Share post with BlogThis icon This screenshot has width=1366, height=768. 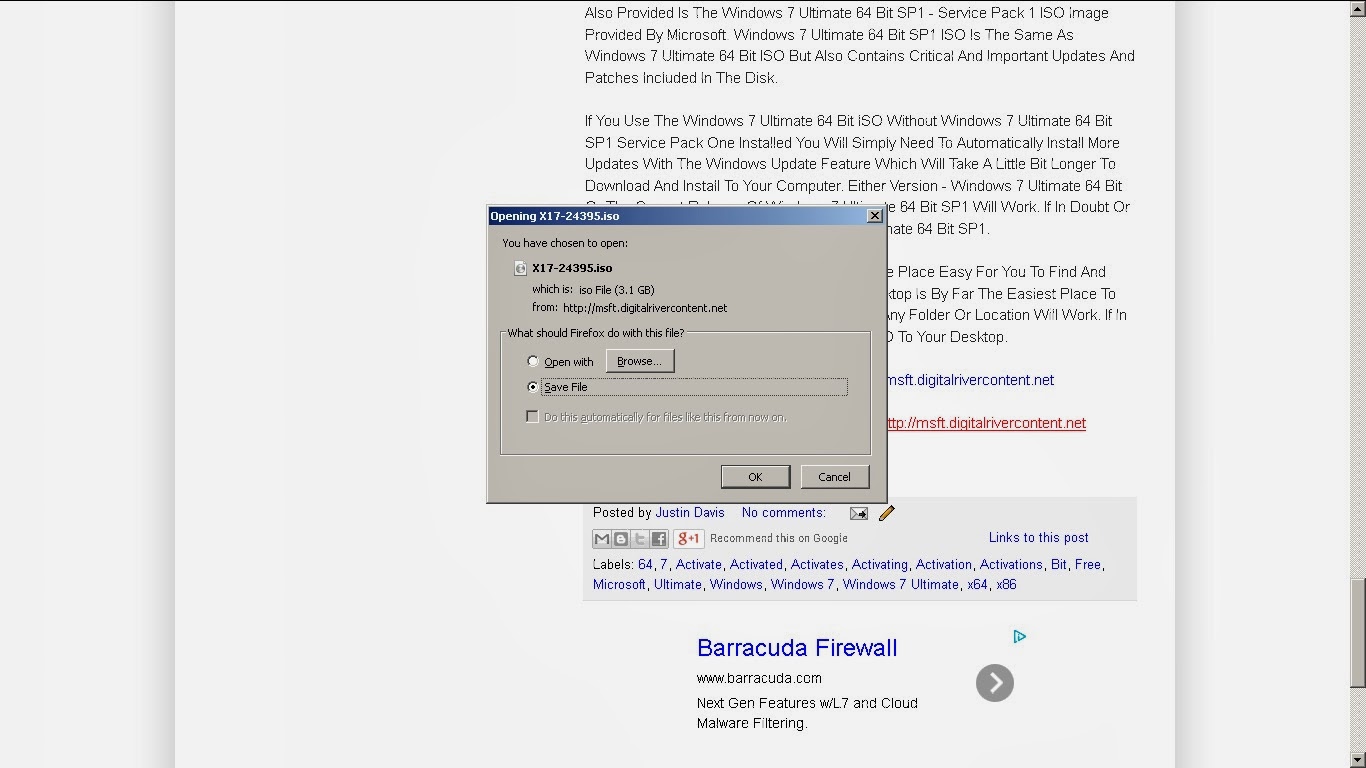click(x=621, y=539)
